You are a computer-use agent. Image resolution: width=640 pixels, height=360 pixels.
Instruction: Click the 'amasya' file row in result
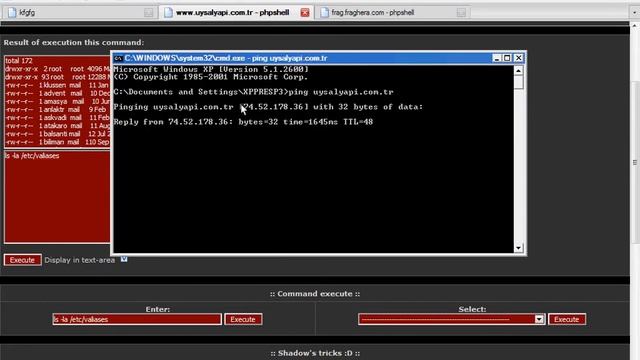tap(57, 101)
